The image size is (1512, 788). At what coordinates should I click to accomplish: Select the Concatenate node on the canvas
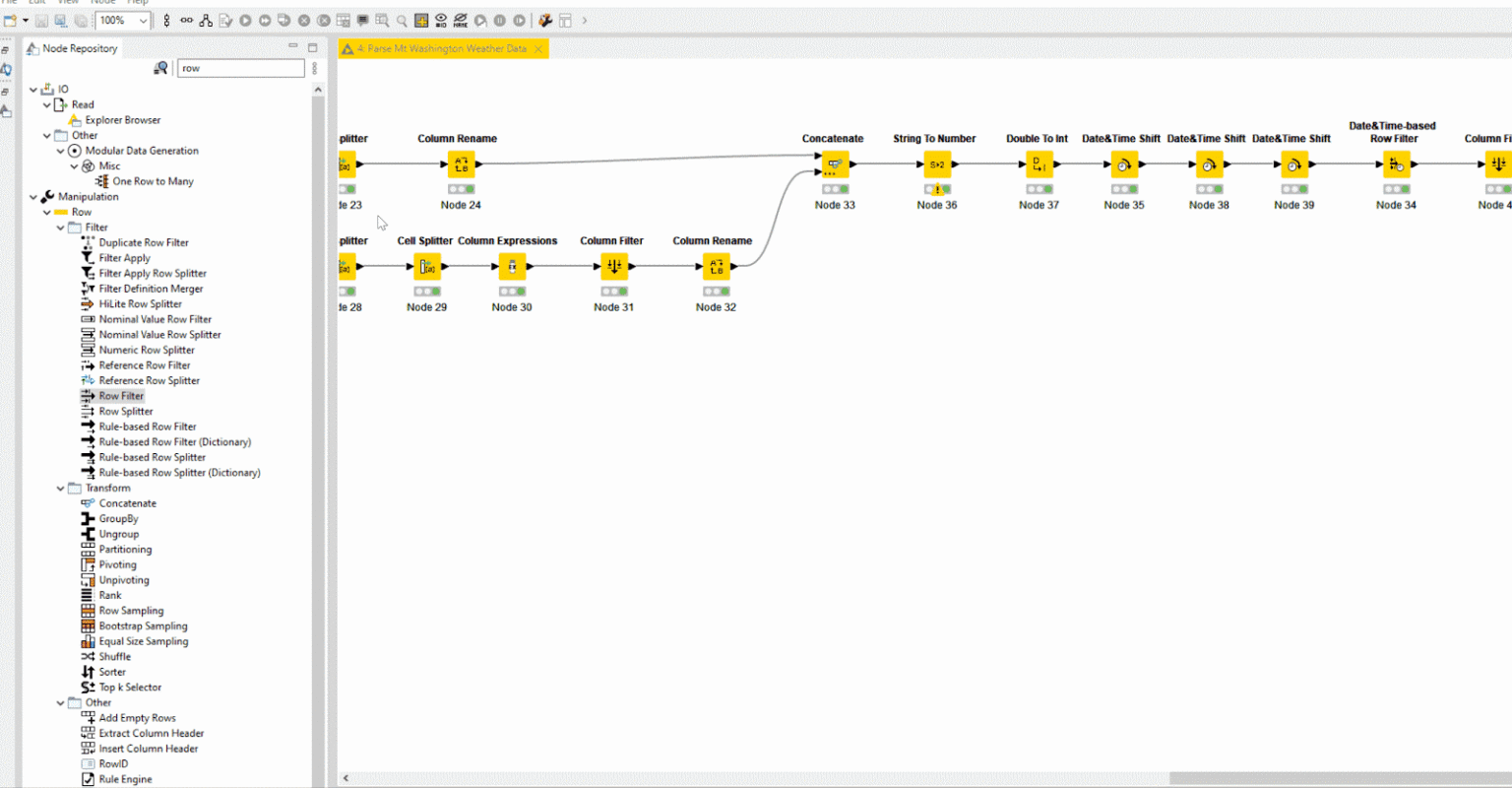pos(833,164)
